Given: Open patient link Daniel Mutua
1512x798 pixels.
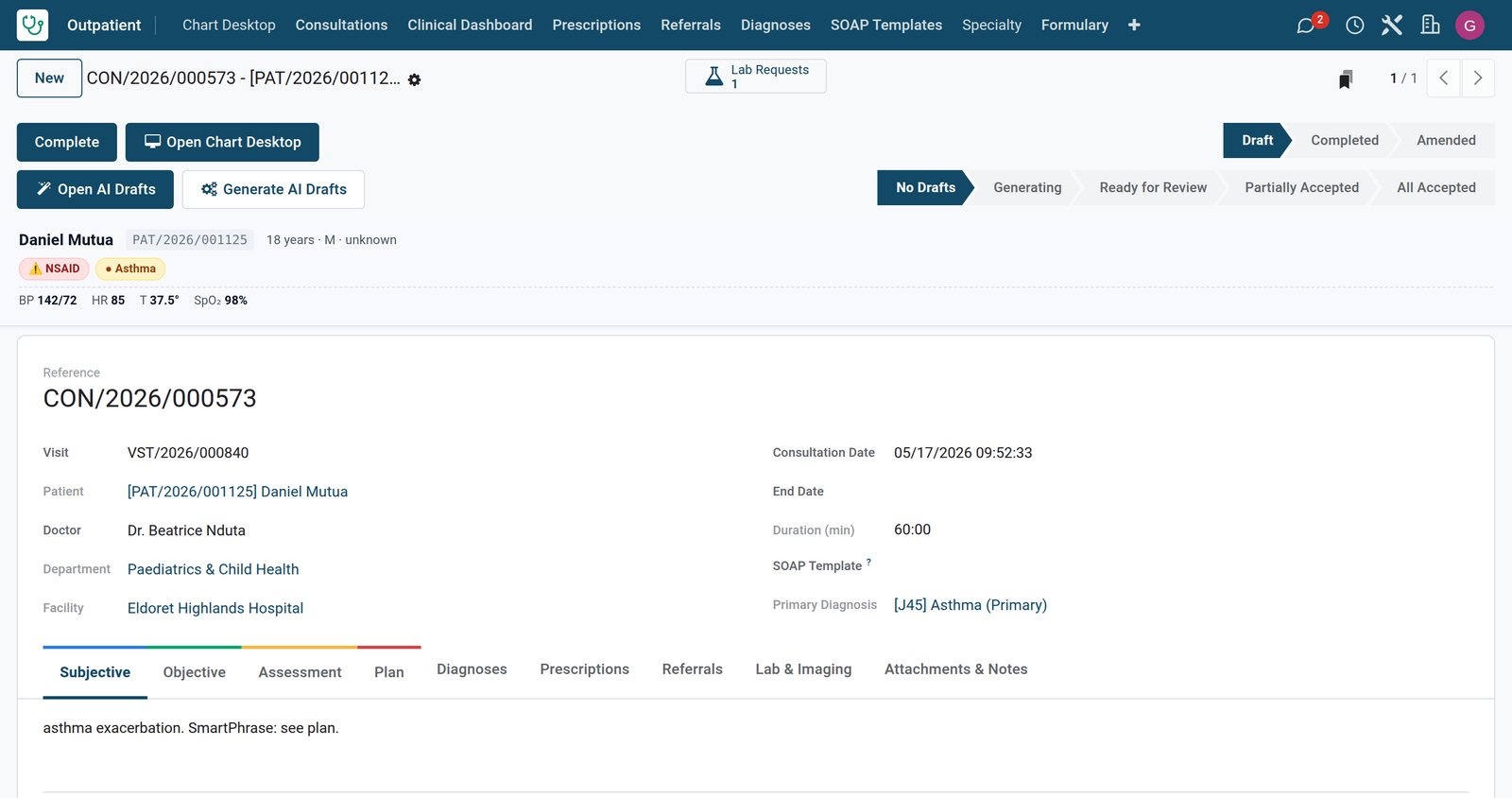Looking at the screenshot, I should [x=237, y=492].
